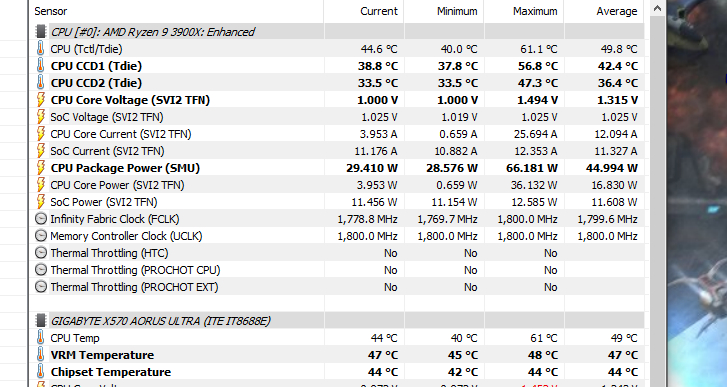Click the chip icon of the AMD Ryzen 9 3900X group

click(41, 32)
